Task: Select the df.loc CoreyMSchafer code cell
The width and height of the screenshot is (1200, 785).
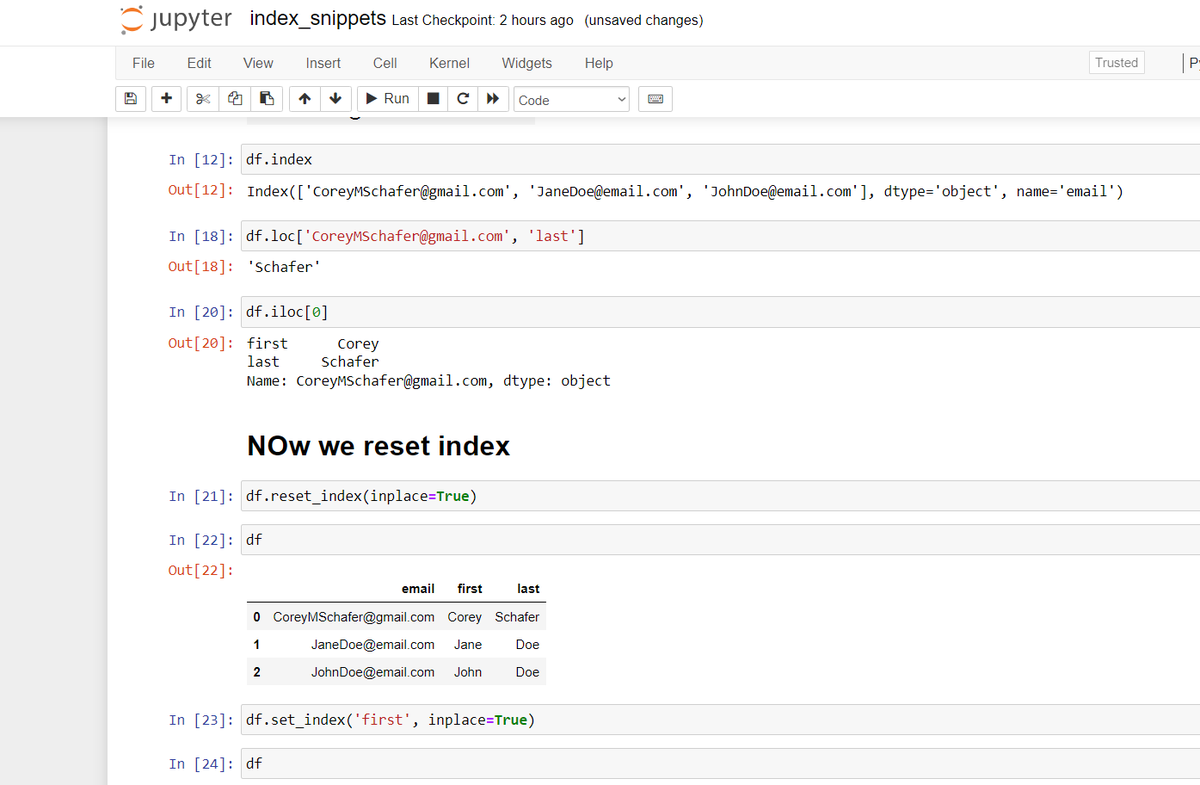Action: (720, 236)
